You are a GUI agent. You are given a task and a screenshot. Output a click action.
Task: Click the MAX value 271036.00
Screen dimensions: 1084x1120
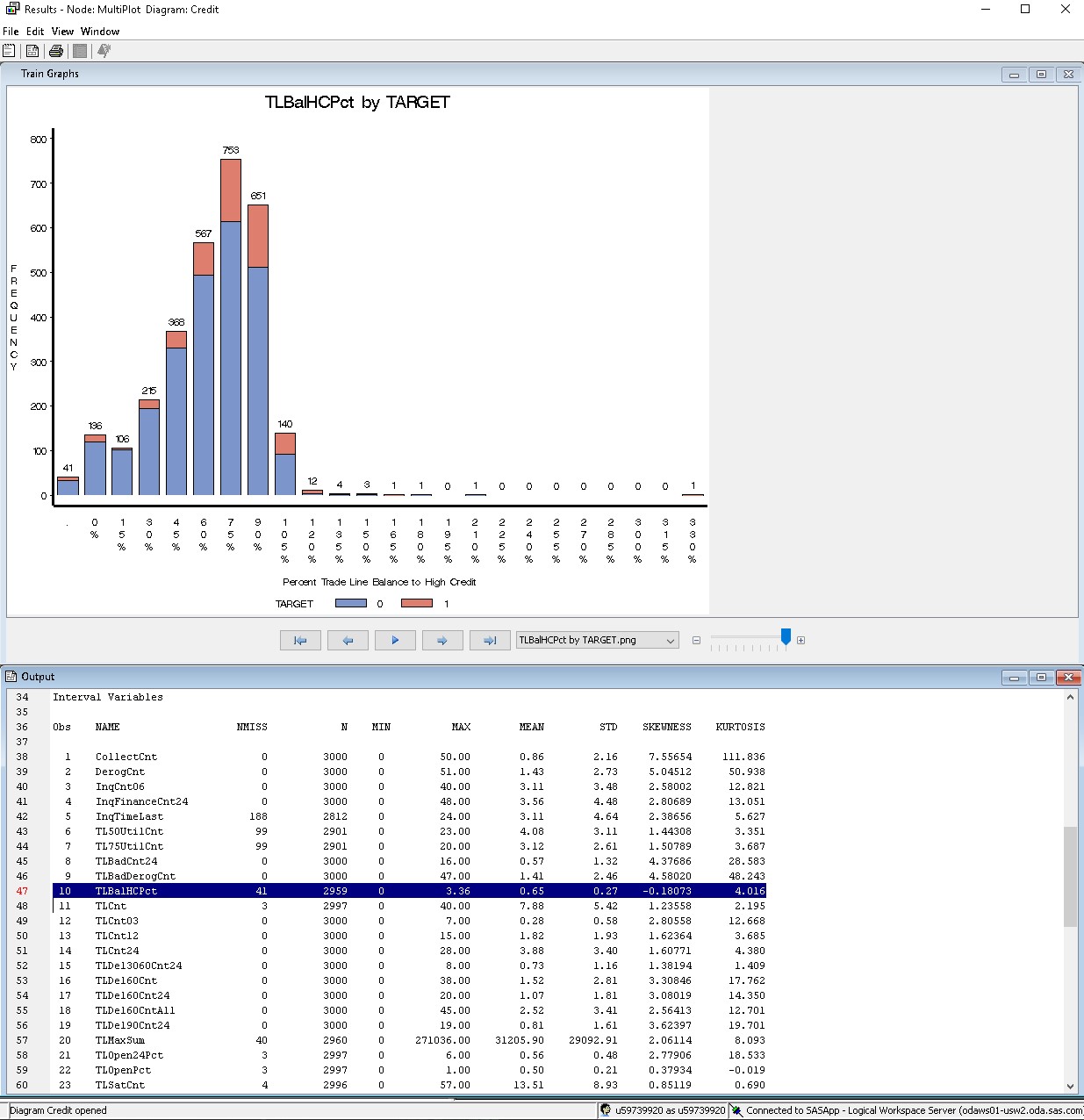pos(443,1040)
